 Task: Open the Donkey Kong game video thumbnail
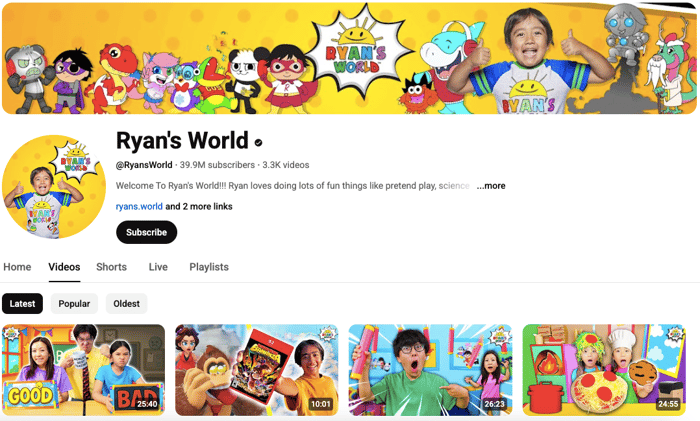257,370
